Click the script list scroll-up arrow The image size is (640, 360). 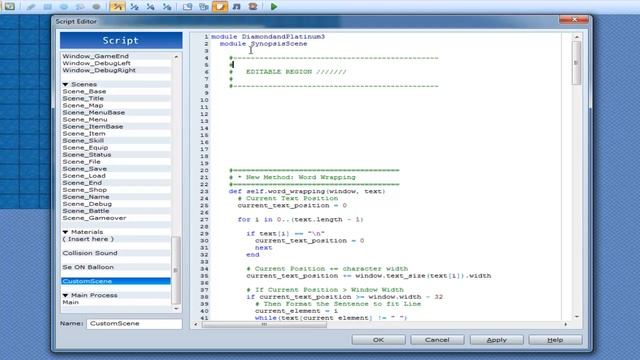click(x=176, y=57)
